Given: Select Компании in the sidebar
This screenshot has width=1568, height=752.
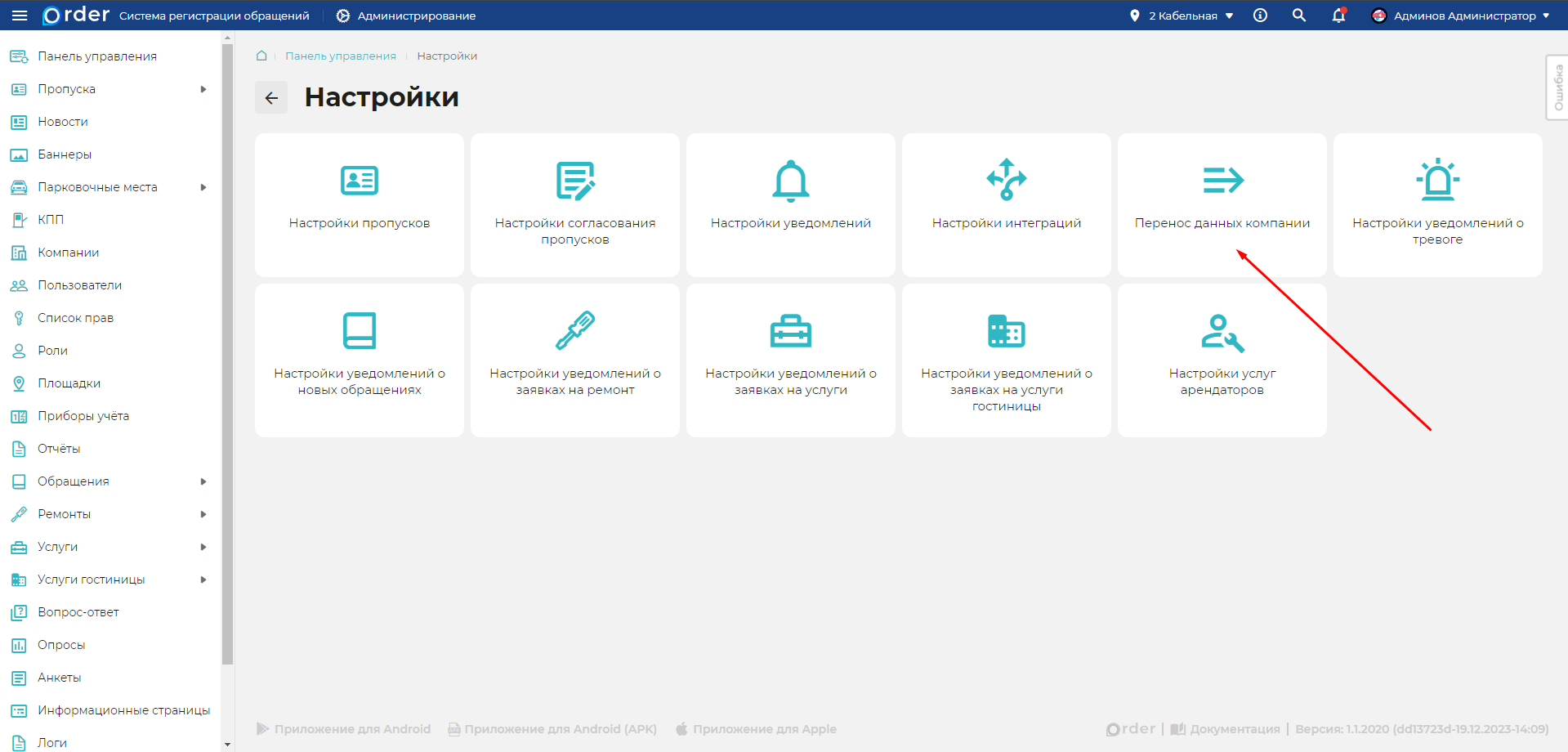Looking at the screenshot, I should pyautogui.click(x=68, y=253).
